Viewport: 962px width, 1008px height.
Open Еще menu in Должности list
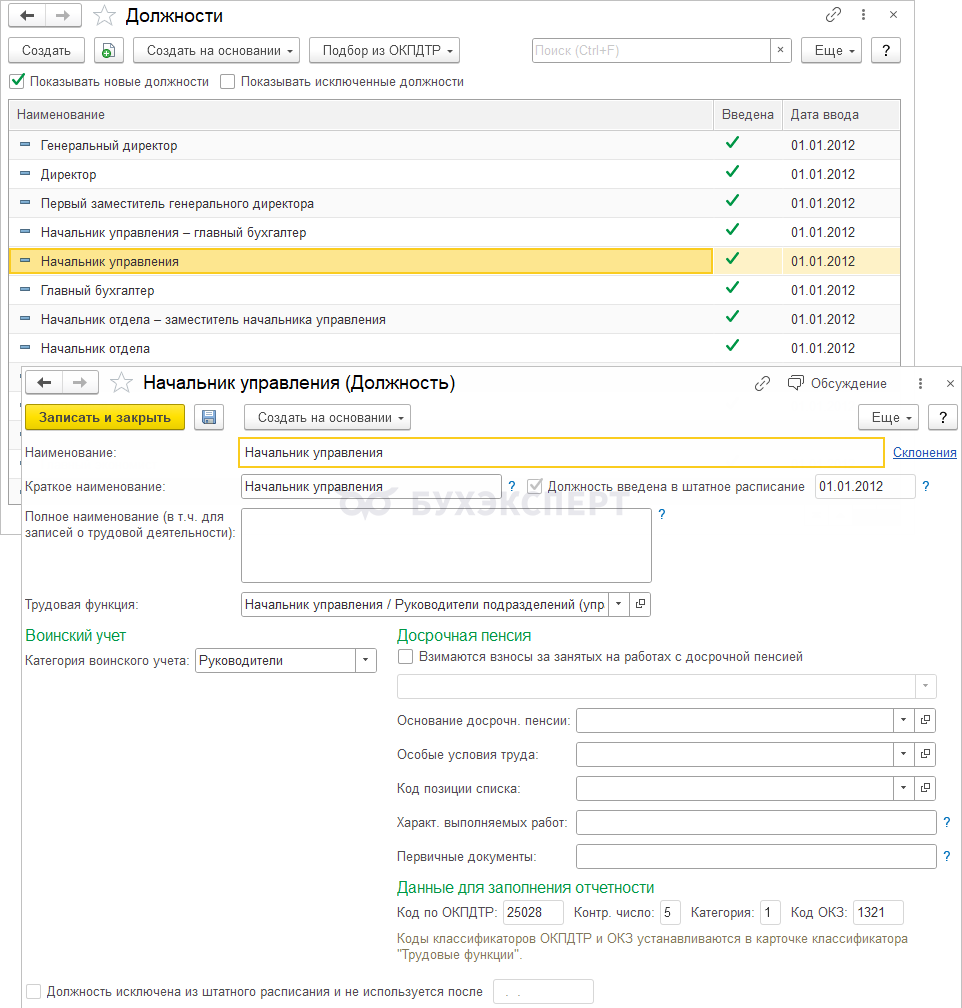point(831,50)
